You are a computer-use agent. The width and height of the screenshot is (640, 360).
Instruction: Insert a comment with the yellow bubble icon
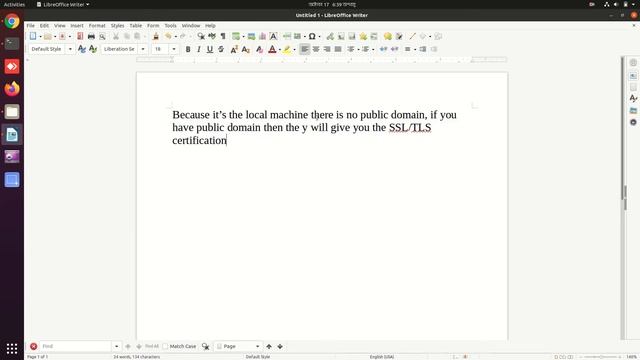pyautogui.click(x=387, y=36)
